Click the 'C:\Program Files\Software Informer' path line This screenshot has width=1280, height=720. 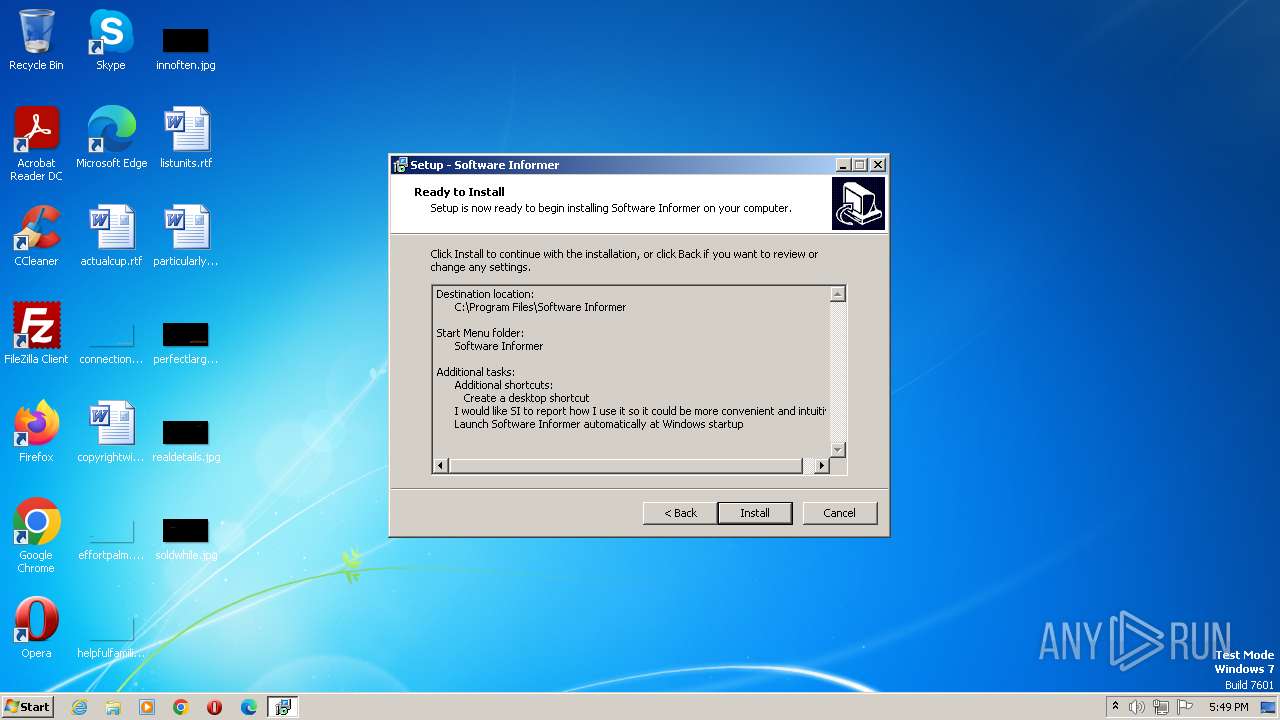click(540, 307)
